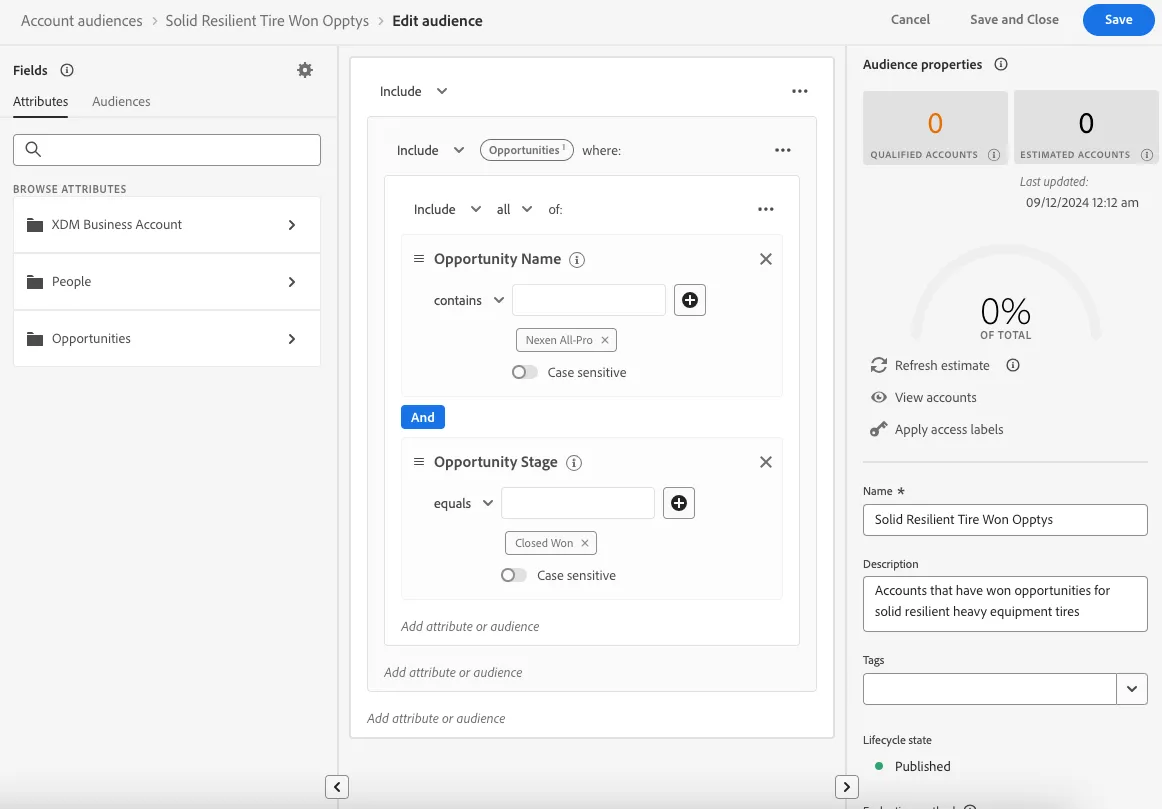Add a value to Opportunity Name
This screenshot has width=1162, height=809.
click(689, 300)
